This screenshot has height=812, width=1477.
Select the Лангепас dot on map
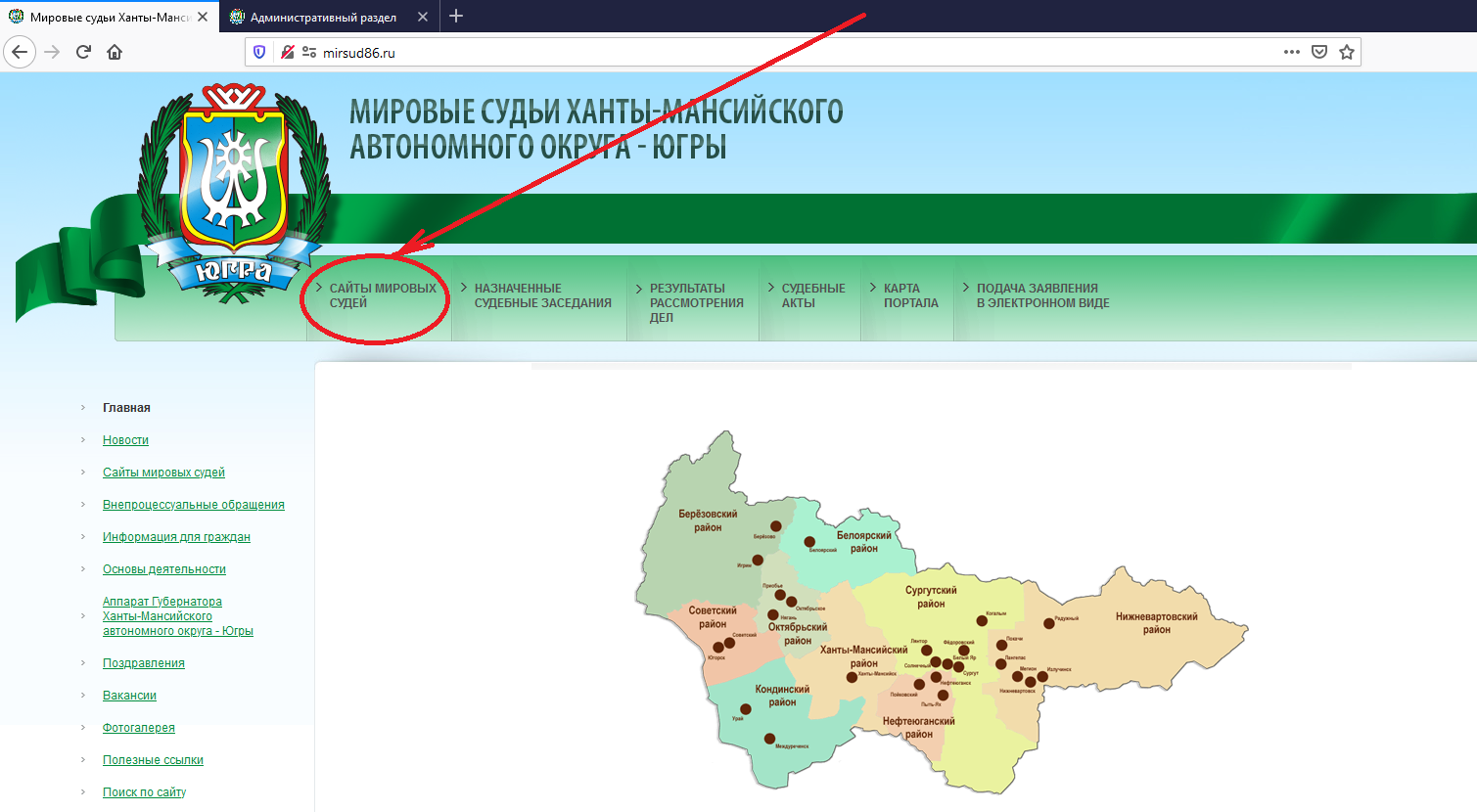1000,664
